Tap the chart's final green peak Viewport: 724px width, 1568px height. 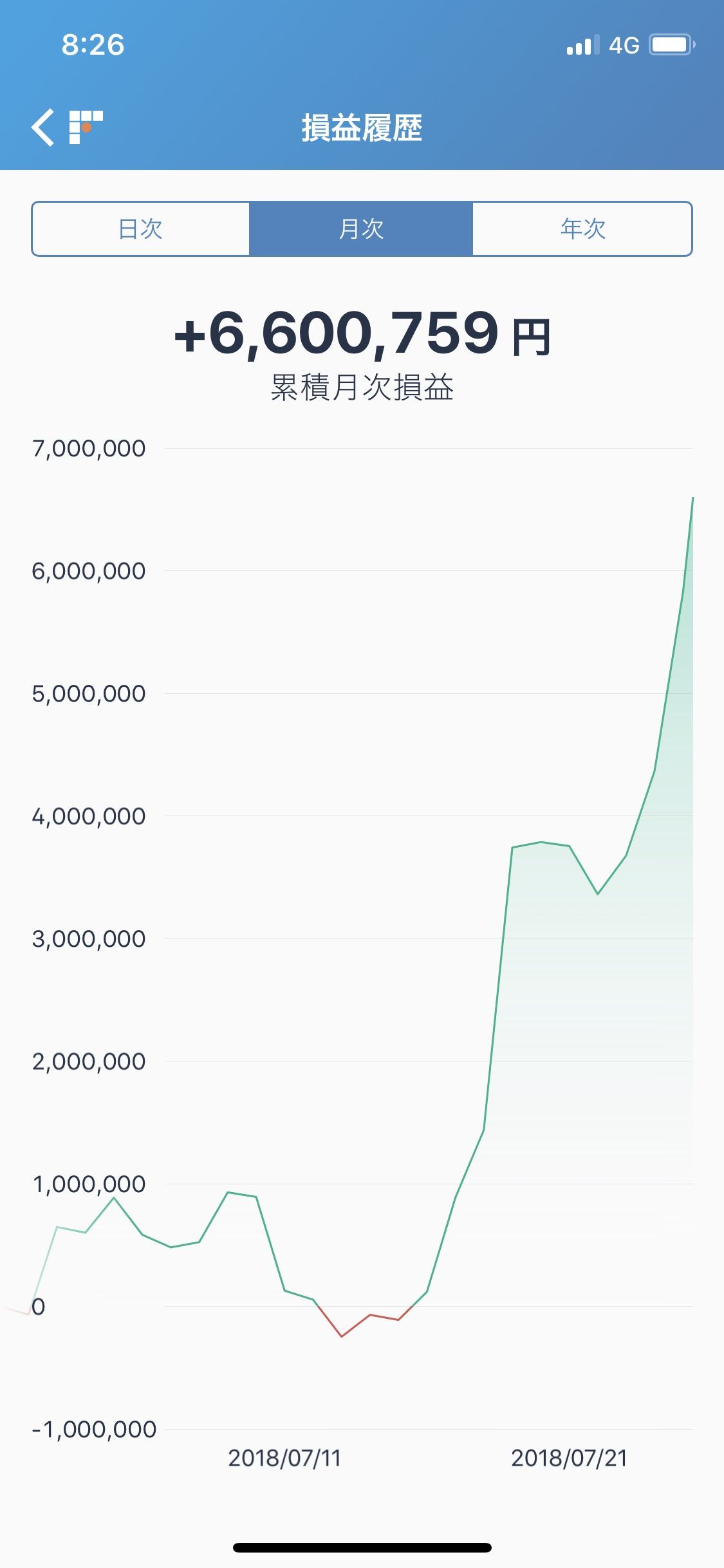pyautogui.click(x=691, y=499)
